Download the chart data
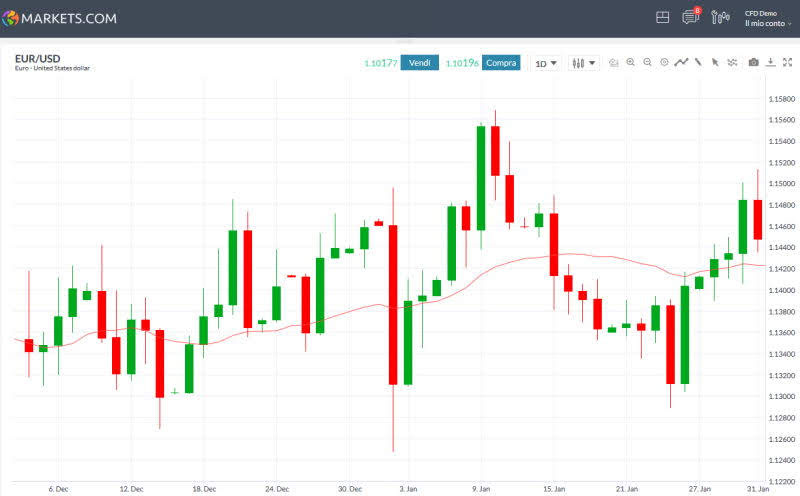 click(771, 63)
